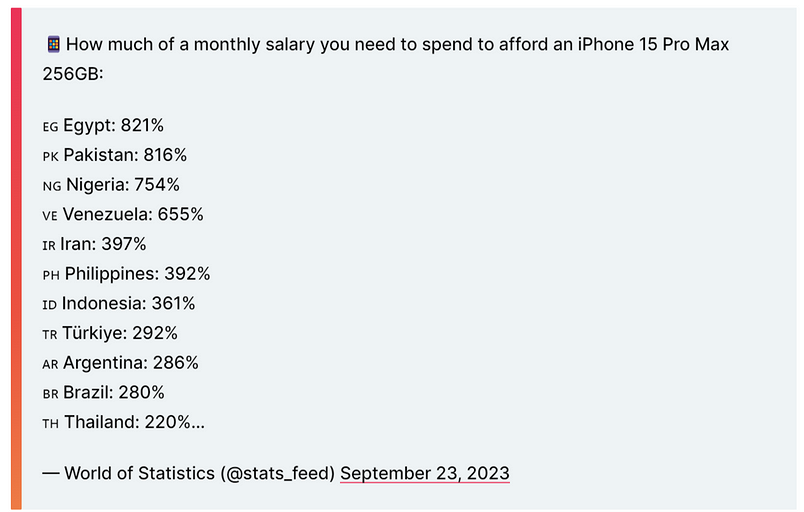Screen dimensions: 804x512
Task: Click the "Türkiye: 292%" text
Action: [x=120, y=333]
